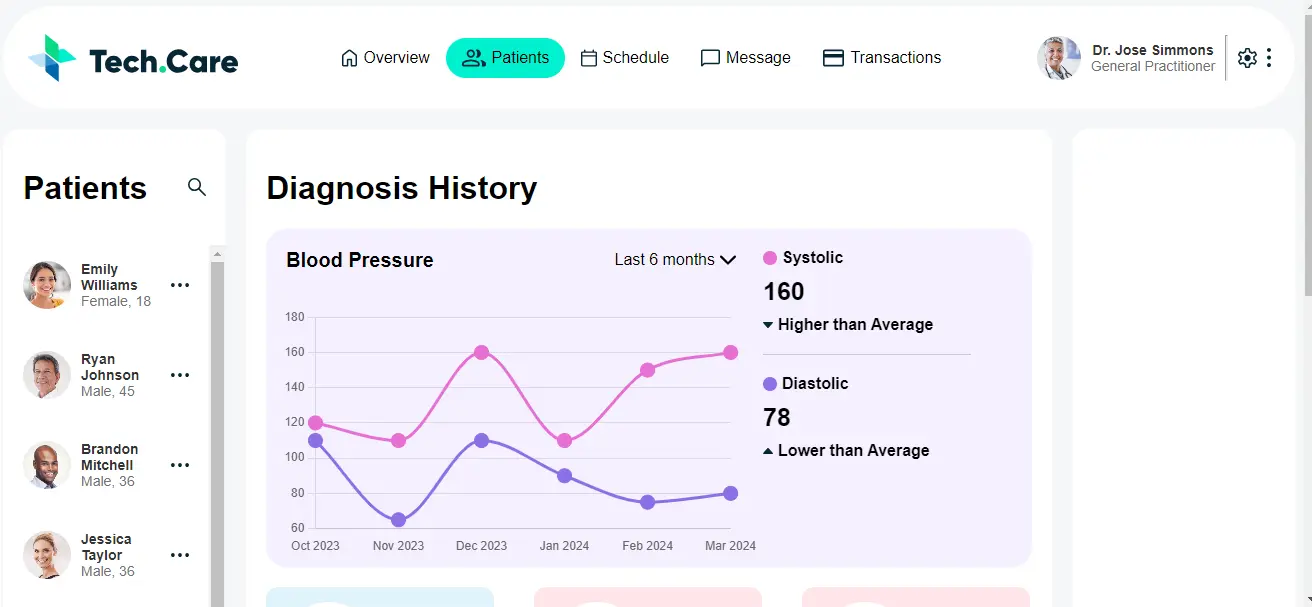Click the settings gear icon

pyautogui.click(x=1247, y=57)
